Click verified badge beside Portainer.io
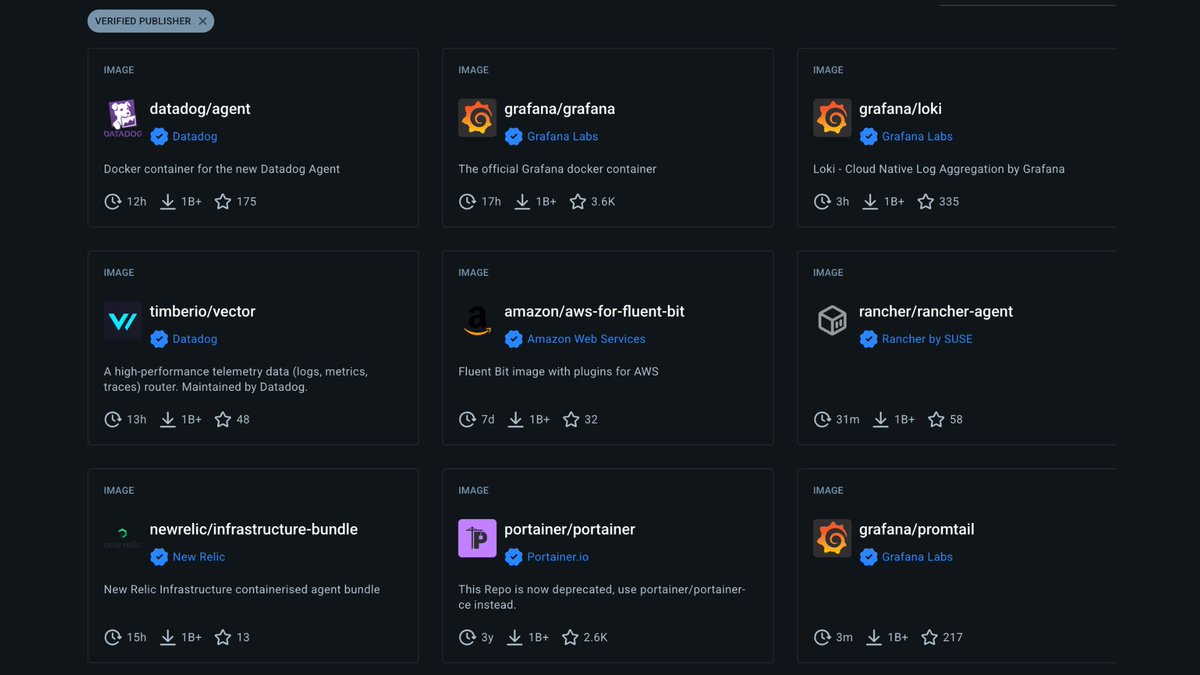This screenshot has width=1200, height=675. click(514, 557)
